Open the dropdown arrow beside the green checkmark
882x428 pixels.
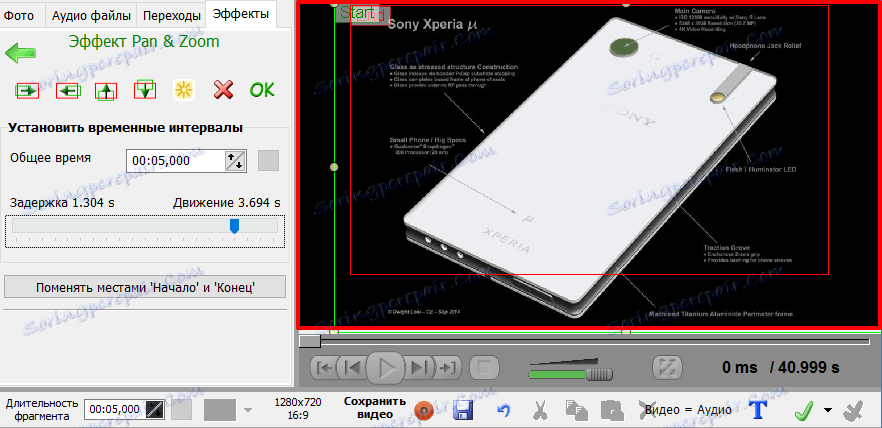(x=827, y=411)
